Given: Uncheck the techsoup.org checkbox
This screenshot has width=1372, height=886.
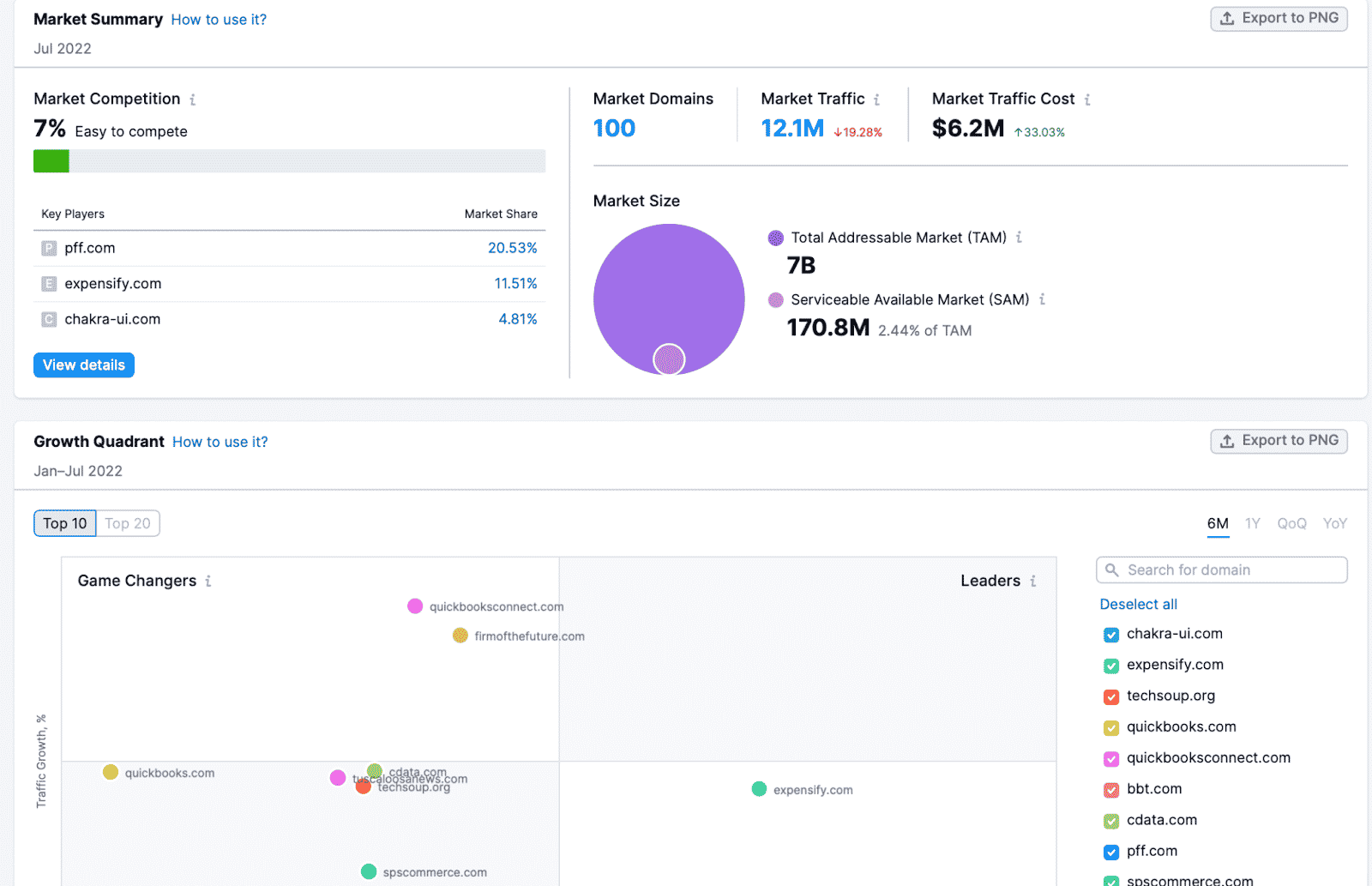Looking at the screenshot, I should (1111, 696).
